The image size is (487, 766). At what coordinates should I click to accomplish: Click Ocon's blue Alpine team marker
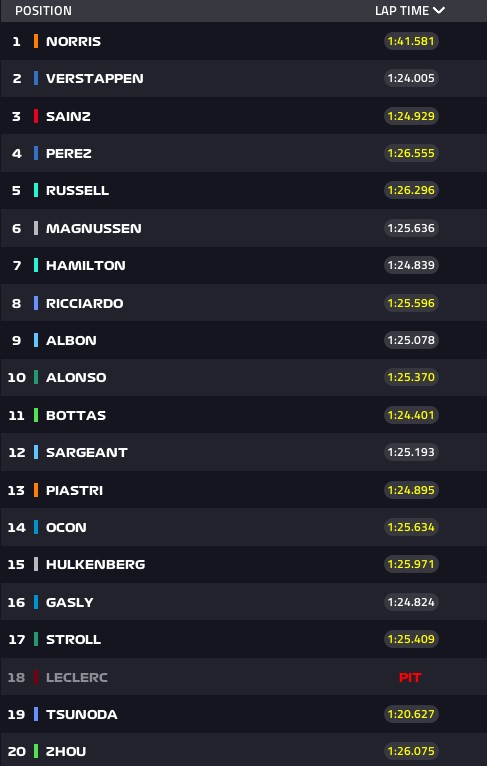click(x=36, y=527)
